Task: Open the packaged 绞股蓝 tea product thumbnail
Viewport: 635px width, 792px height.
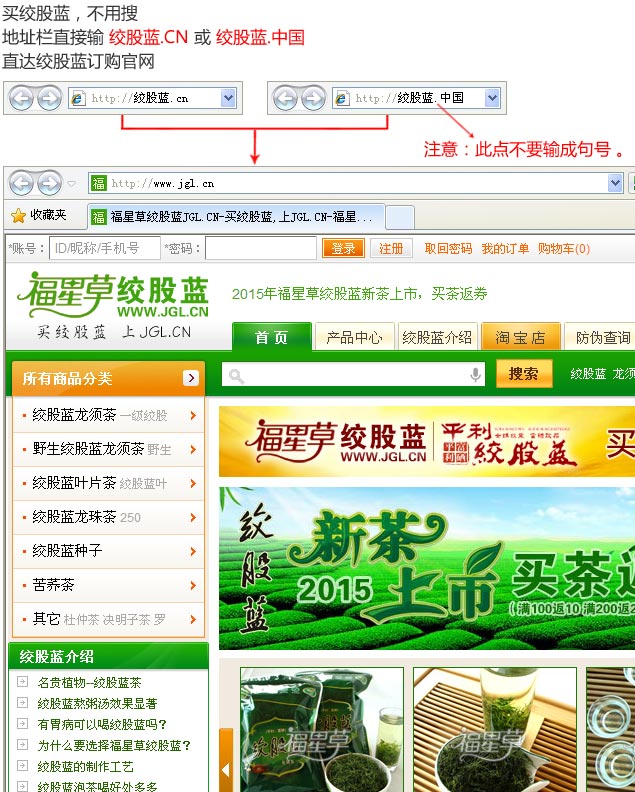Action: click(x=322, y=730)
